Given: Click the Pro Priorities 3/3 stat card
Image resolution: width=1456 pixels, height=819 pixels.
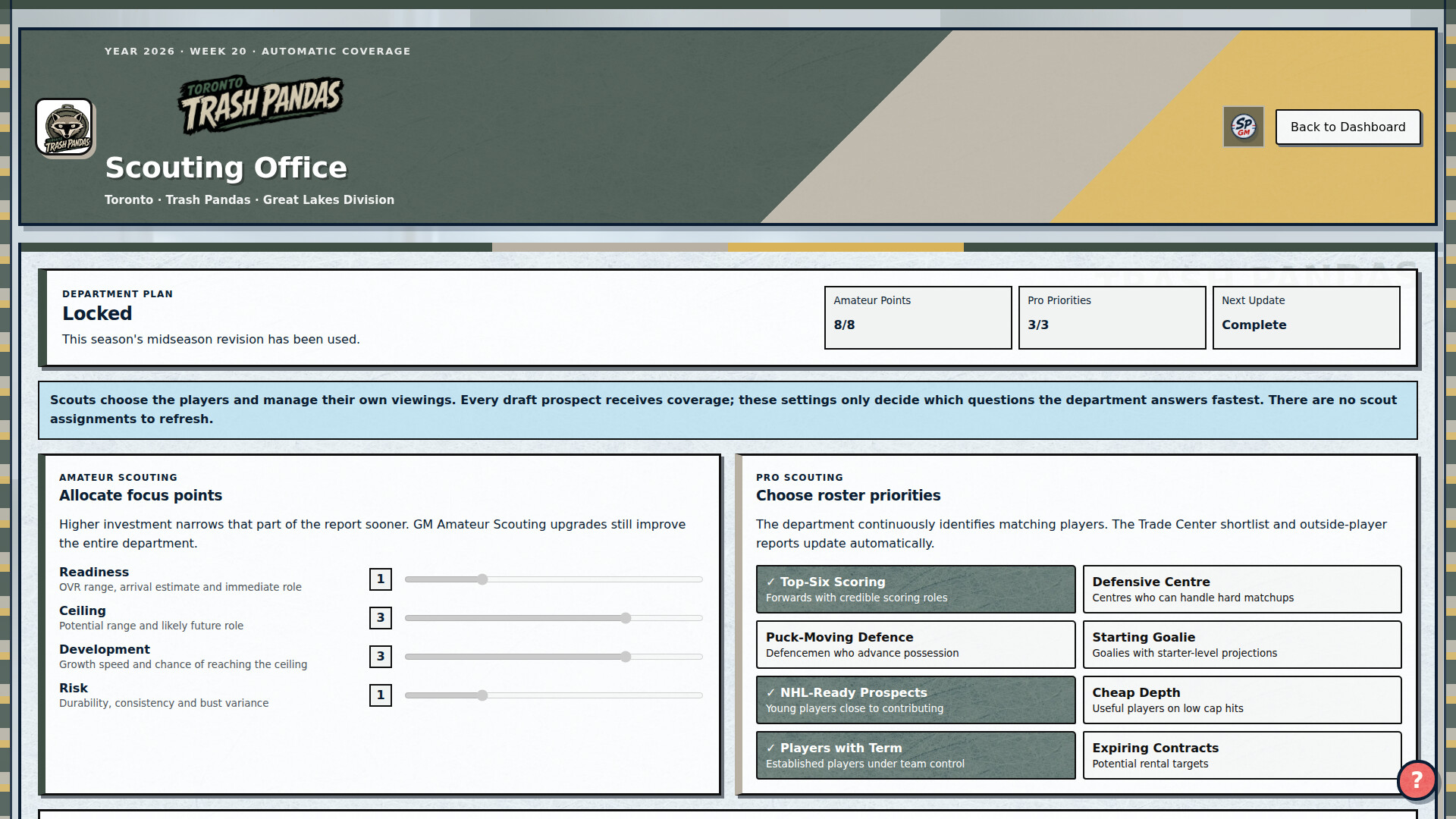Looking at the screenshot, I should tap(1112, 318).
